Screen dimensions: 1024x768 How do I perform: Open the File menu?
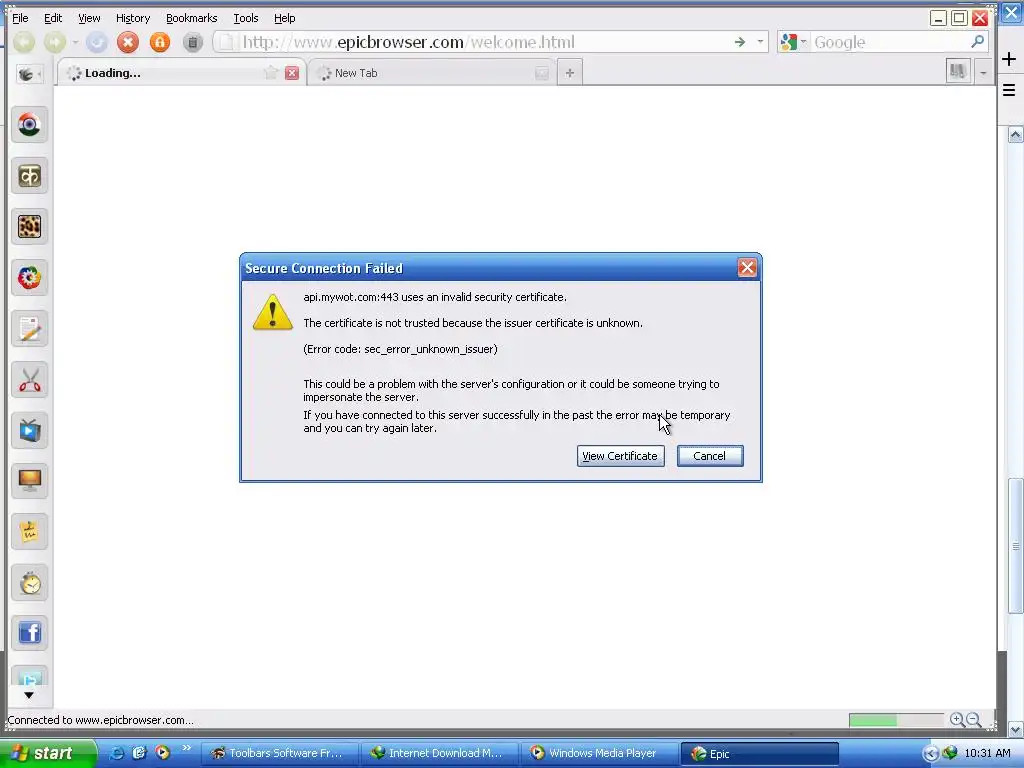pos(20,18)
